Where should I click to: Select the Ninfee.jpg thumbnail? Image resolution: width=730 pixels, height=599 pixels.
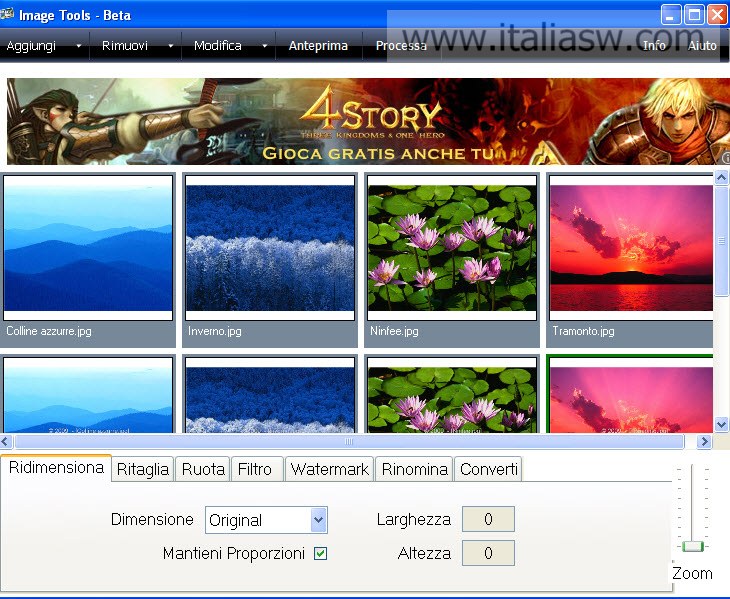click(x=452, y=248)
